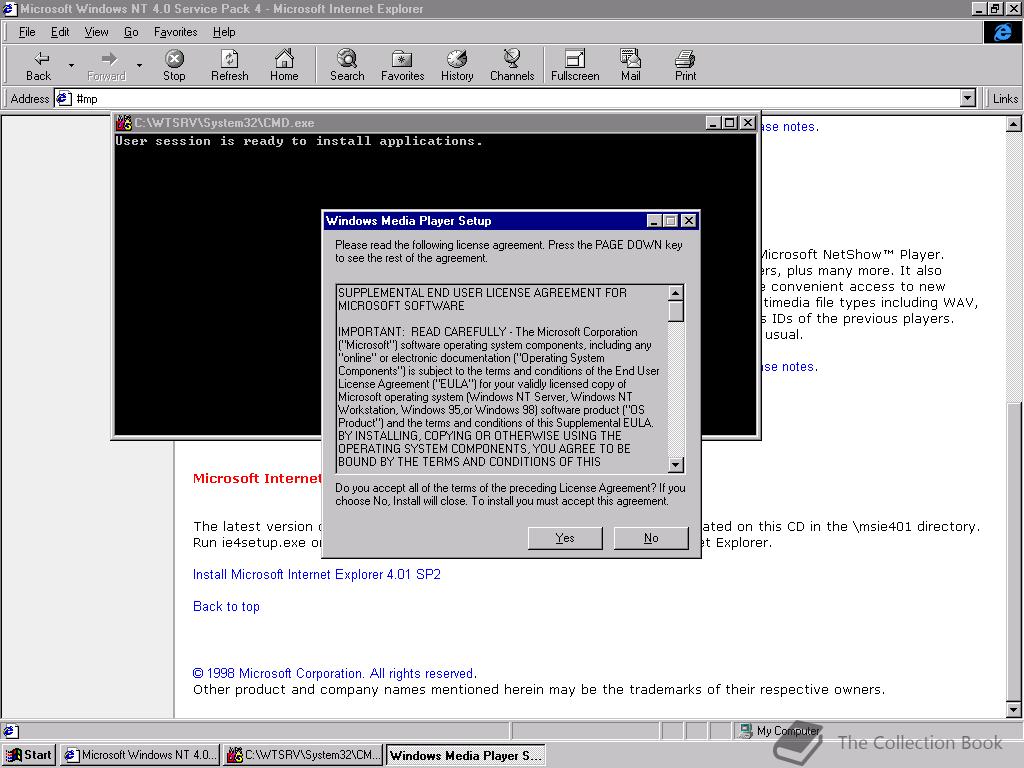Open the Favorites menu

click(176, 32)
